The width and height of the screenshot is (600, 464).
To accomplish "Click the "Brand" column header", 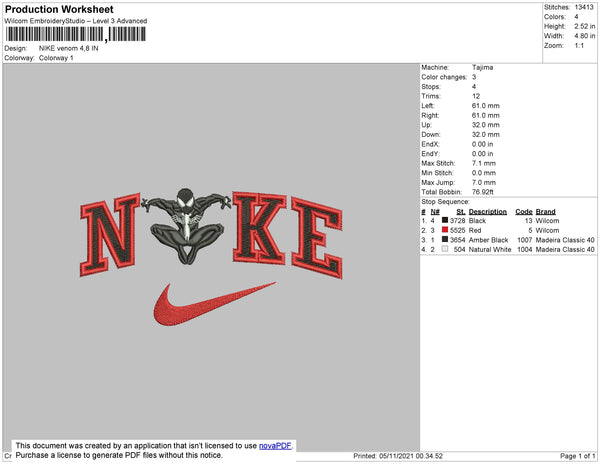I will click(x=545, y=212).
